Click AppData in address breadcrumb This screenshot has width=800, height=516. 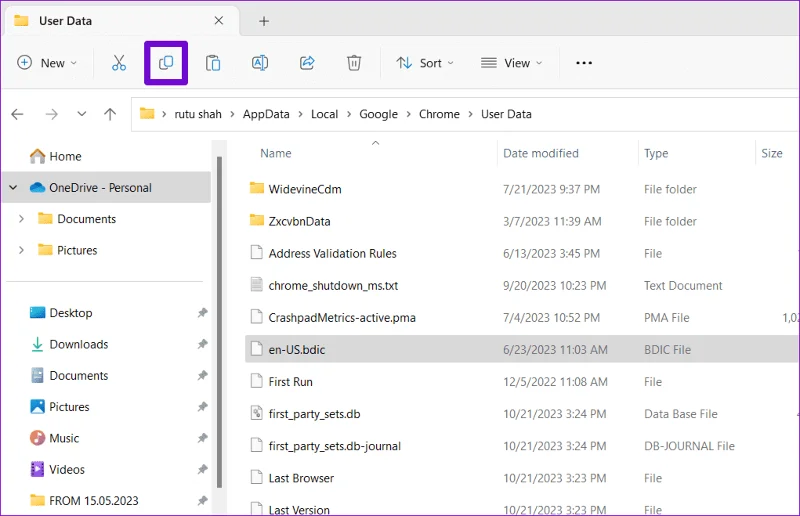[x=266, y=114]
